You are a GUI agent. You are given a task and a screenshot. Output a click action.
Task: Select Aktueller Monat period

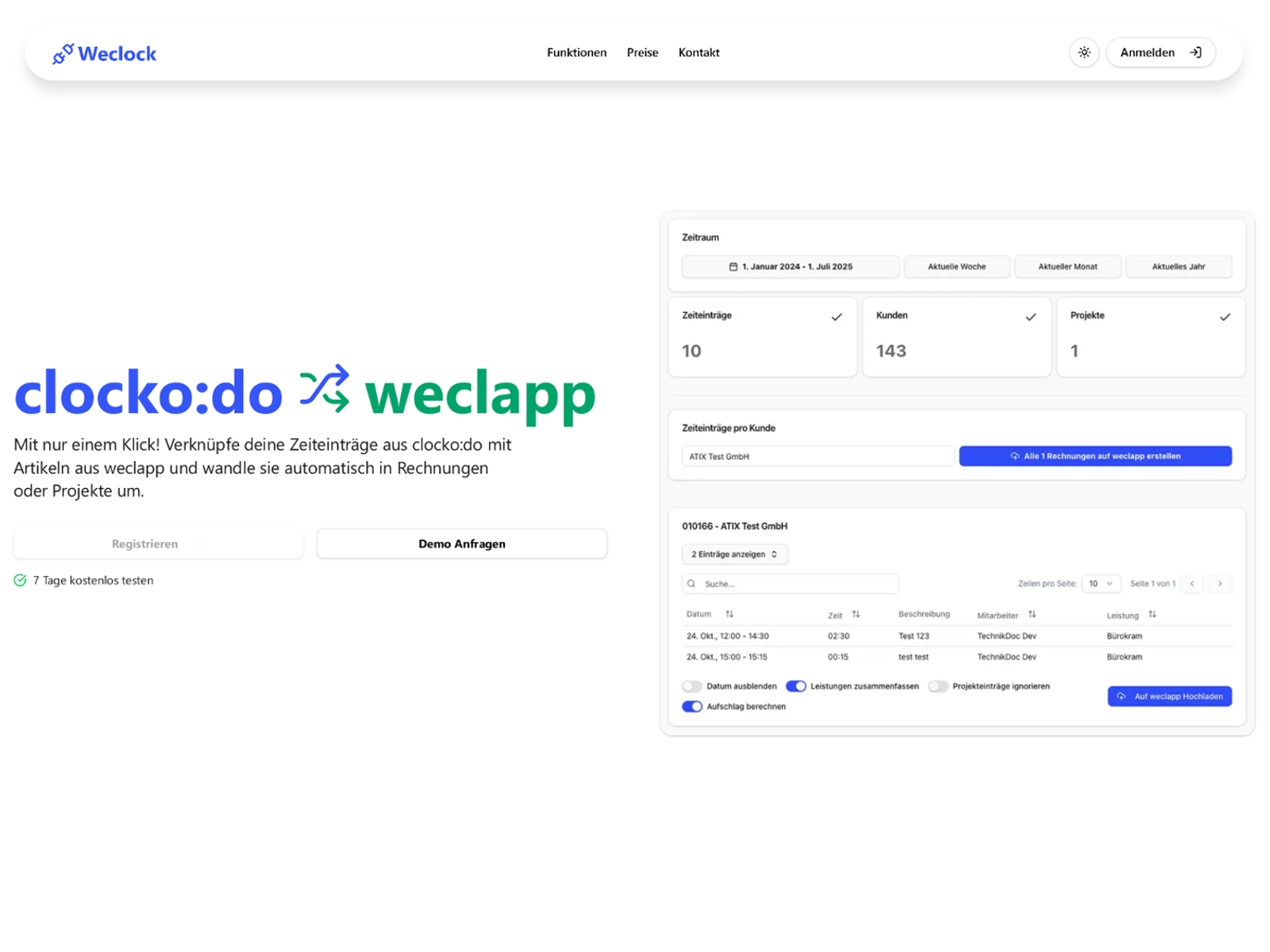(x=1068, y=267)
